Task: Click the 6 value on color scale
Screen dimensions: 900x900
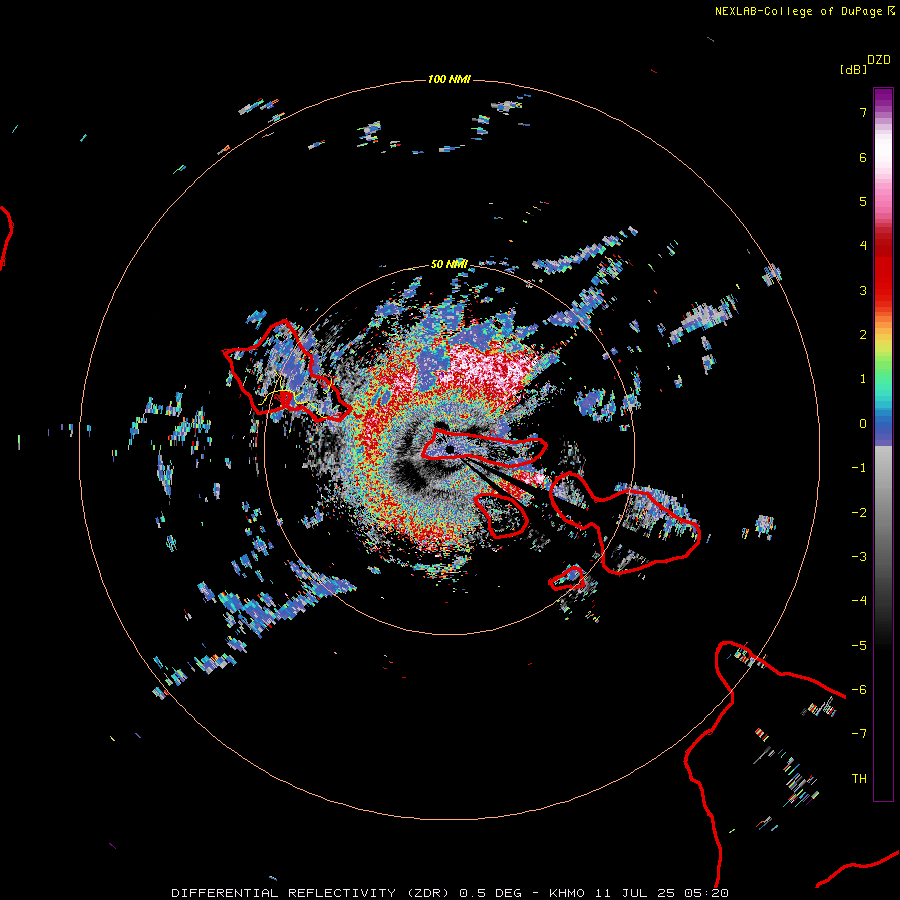Action: coord(863,157)
